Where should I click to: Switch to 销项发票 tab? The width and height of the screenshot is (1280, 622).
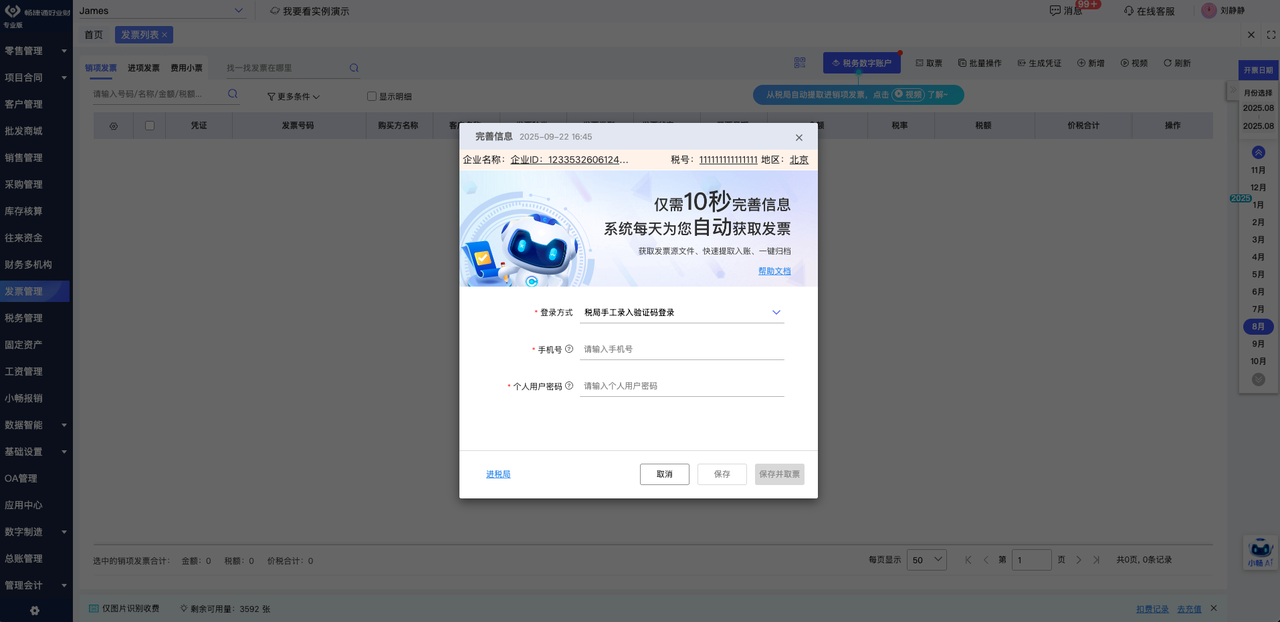pyautogui.click(x=101, y=68)
